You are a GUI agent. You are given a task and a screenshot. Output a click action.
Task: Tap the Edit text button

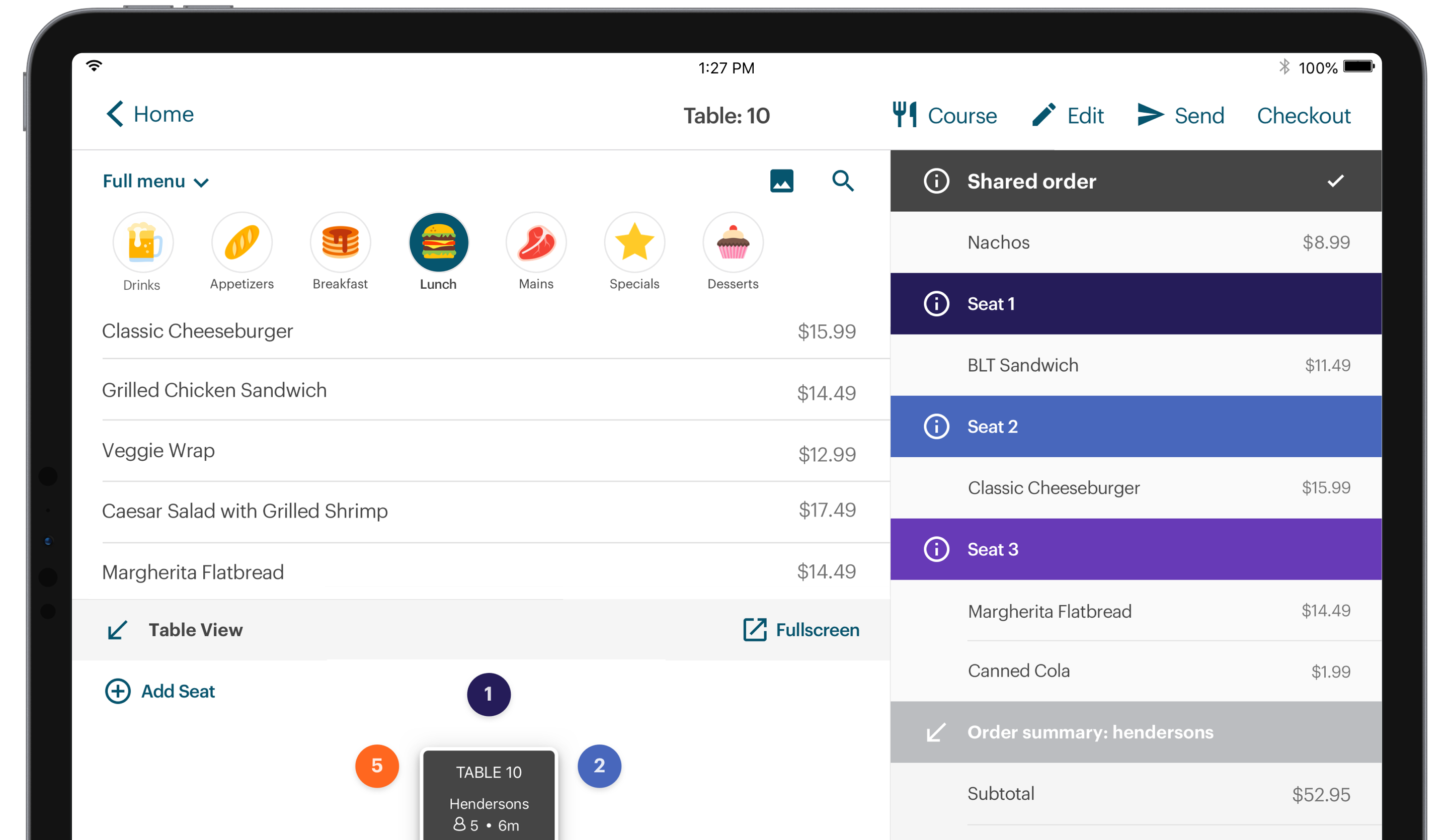pyautogui.click(x=1085, y=116)
